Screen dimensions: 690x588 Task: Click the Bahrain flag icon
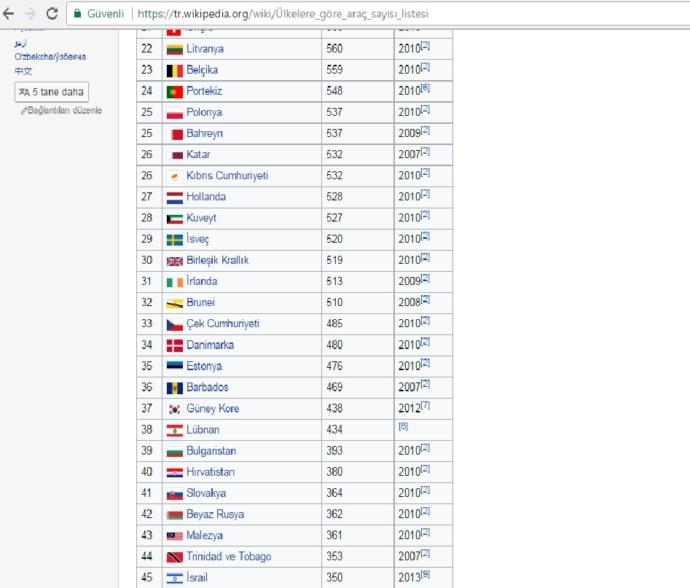coord(176,134)
